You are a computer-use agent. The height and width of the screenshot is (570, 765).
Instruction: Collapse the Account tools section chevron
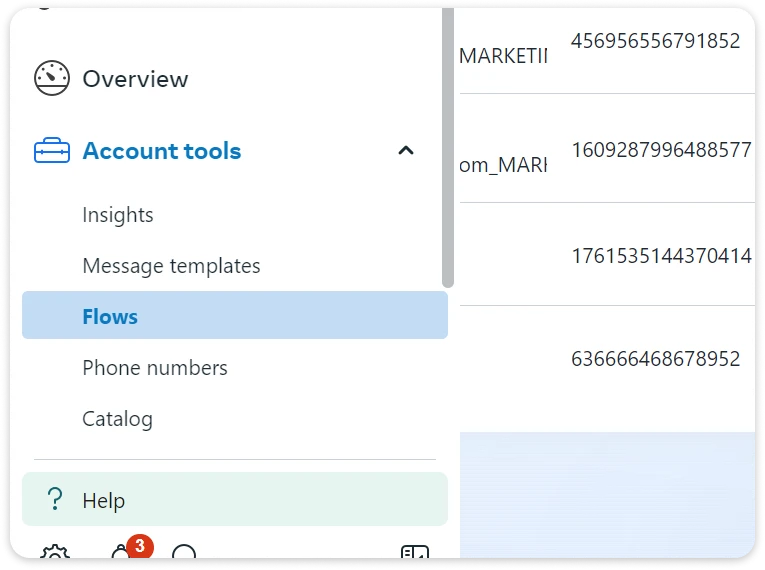405,151
